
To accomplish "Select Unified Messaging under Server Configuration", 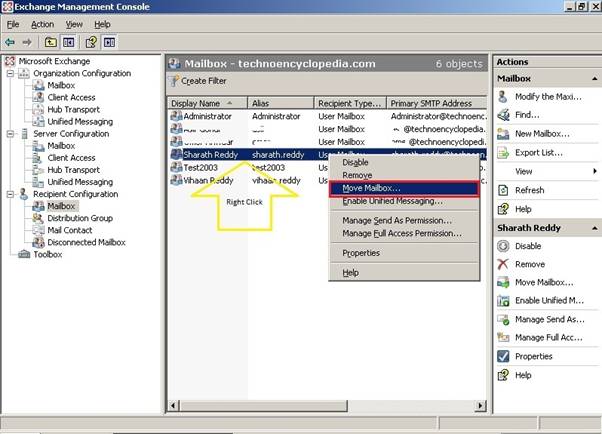I will click(80, 182).
